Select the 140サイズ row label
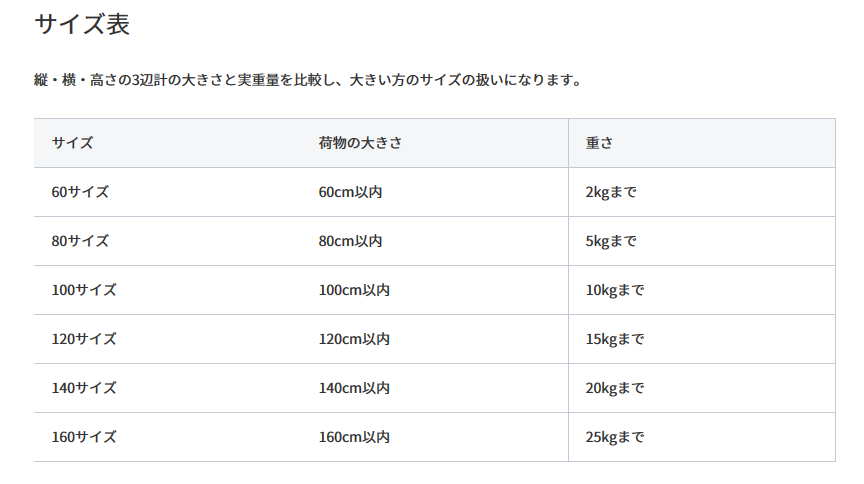The width and height of the screenshot is (864, 484). pyautogui.click(x=84, y=388)
